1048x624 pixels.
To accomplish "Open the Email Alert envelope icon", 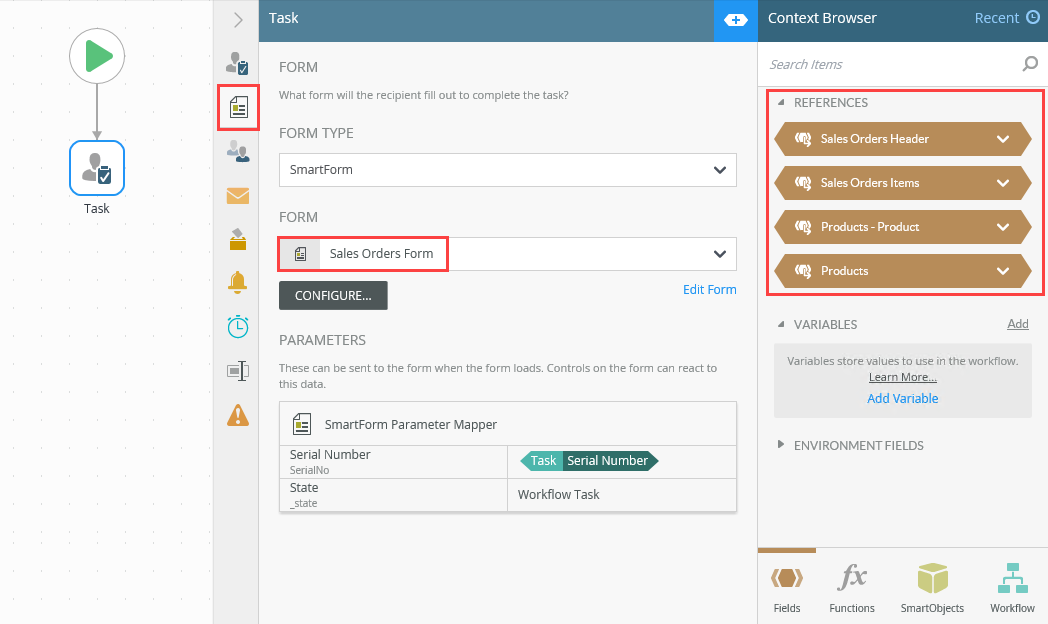I will [238, 195].
